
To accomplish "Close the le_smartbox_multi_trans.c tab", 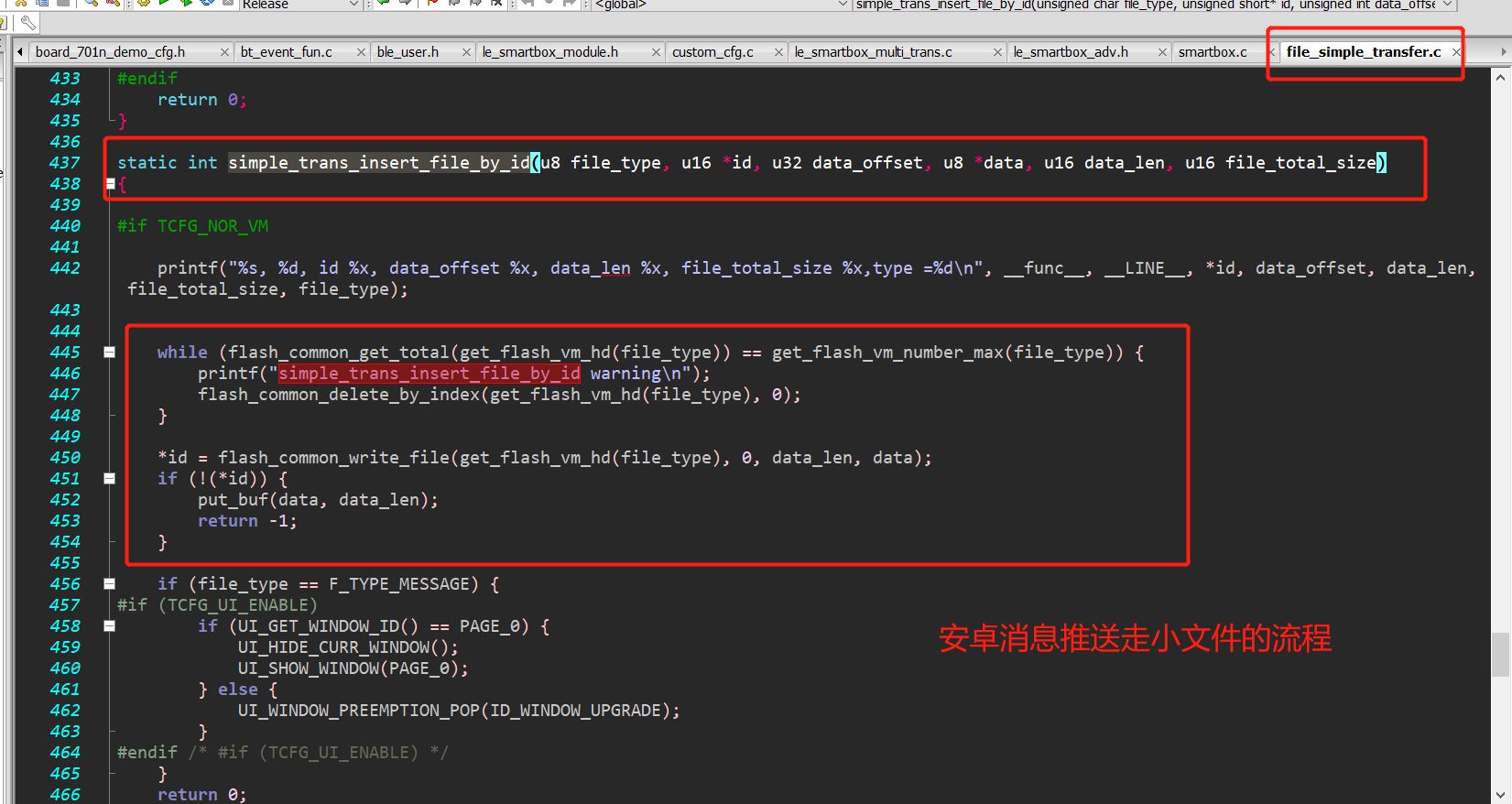I will [x=997, y=52].
